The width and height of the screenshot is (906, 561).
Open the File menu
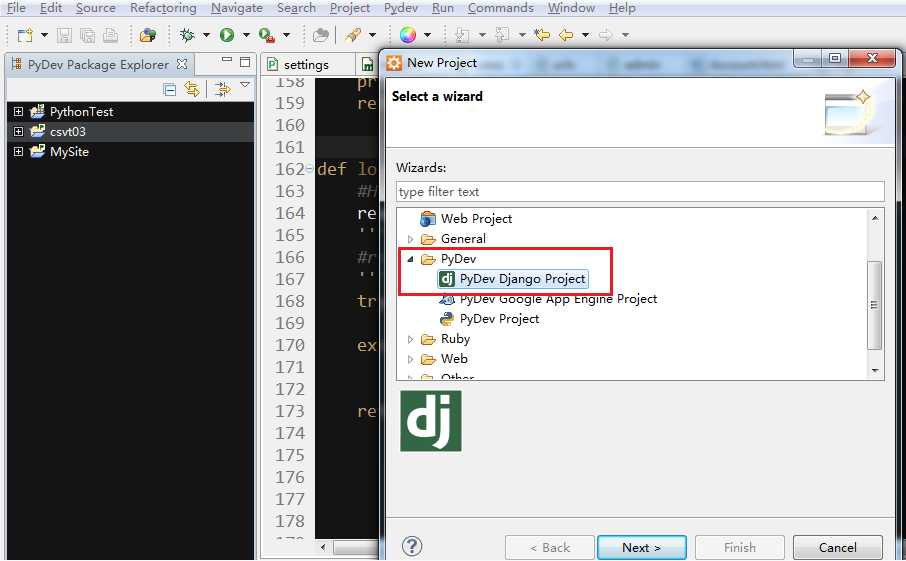(16, 8)
